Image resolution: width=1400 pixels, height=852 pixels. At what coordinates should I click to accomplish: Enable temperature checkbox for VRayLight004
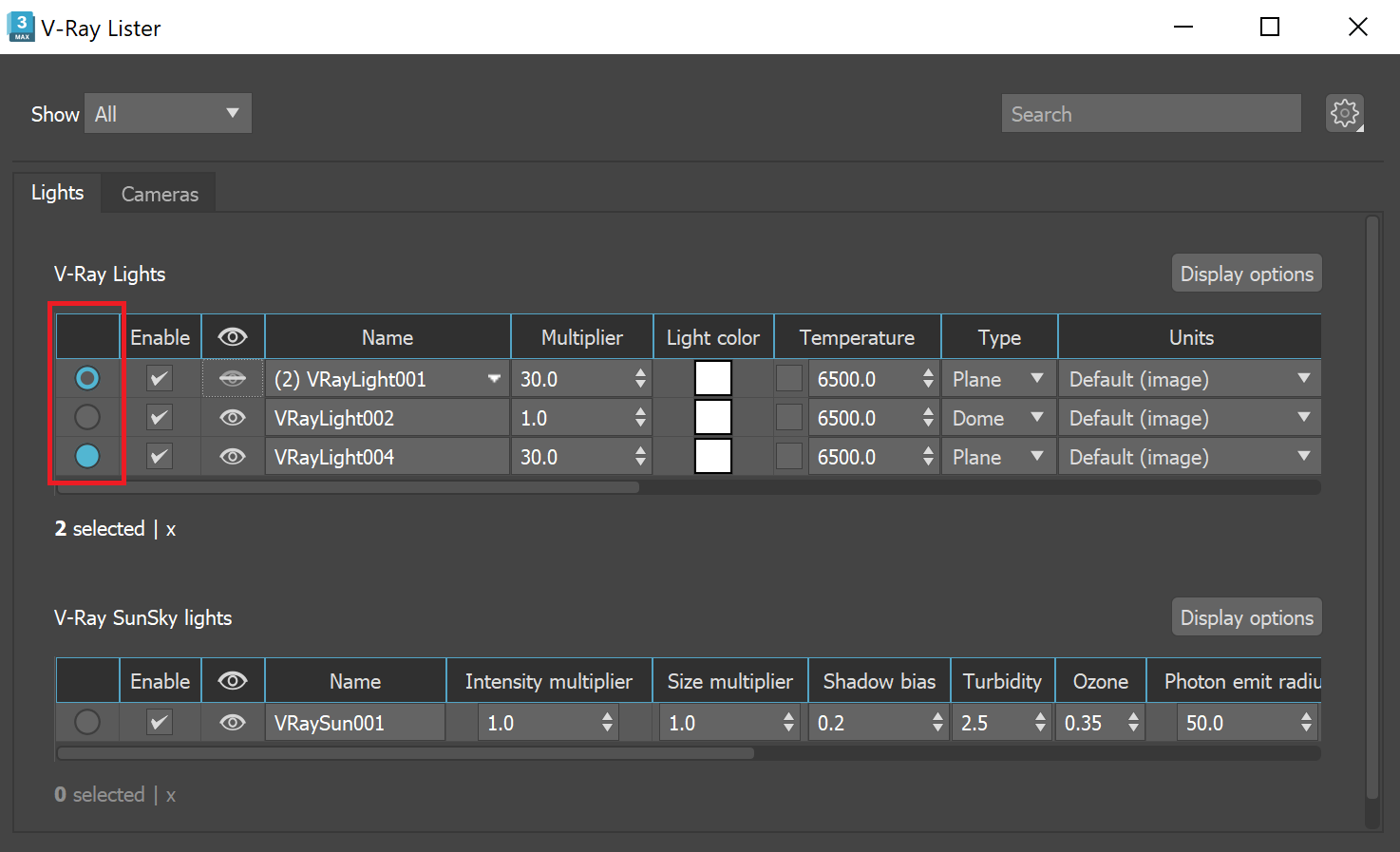(x=789, y=456)
